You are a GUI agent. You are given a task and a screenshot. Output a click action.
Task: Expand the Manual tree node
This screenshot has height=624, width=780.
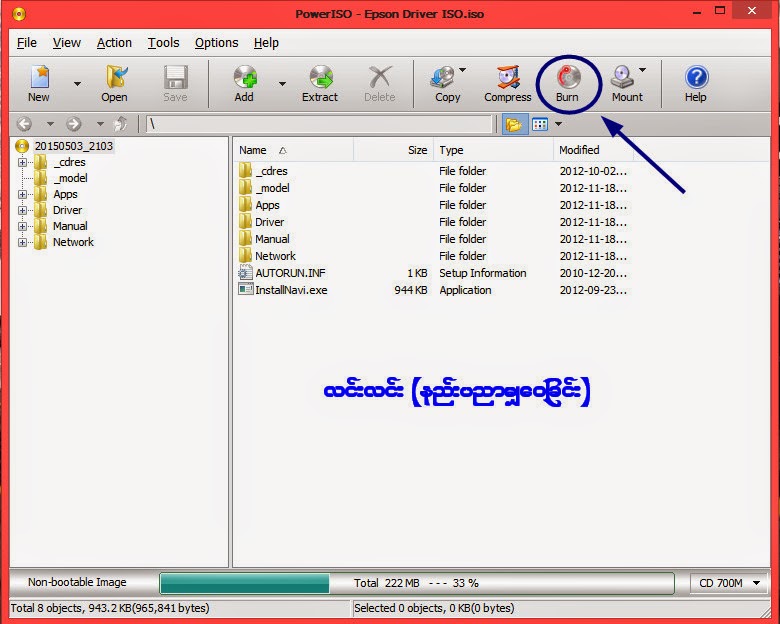[x=22, y=226]
